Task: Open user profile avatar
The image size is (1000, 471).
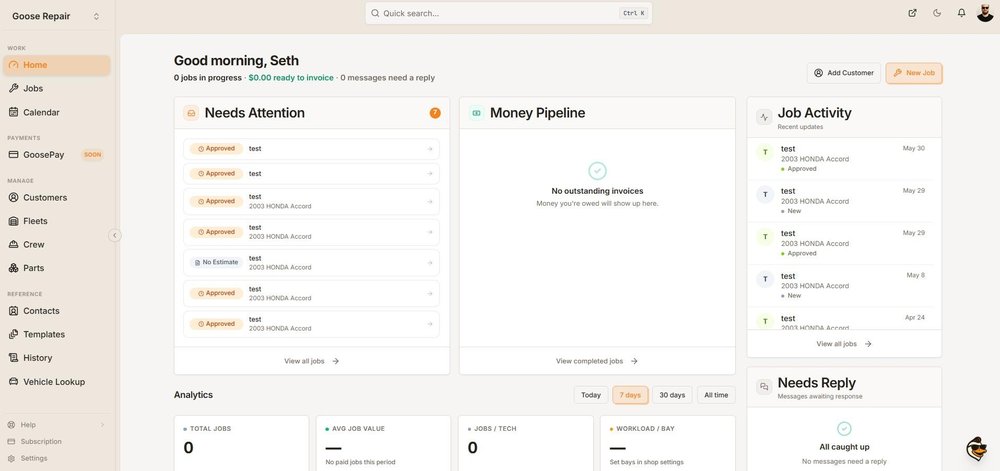Action: pyautogui.click(x=985, y=13)
